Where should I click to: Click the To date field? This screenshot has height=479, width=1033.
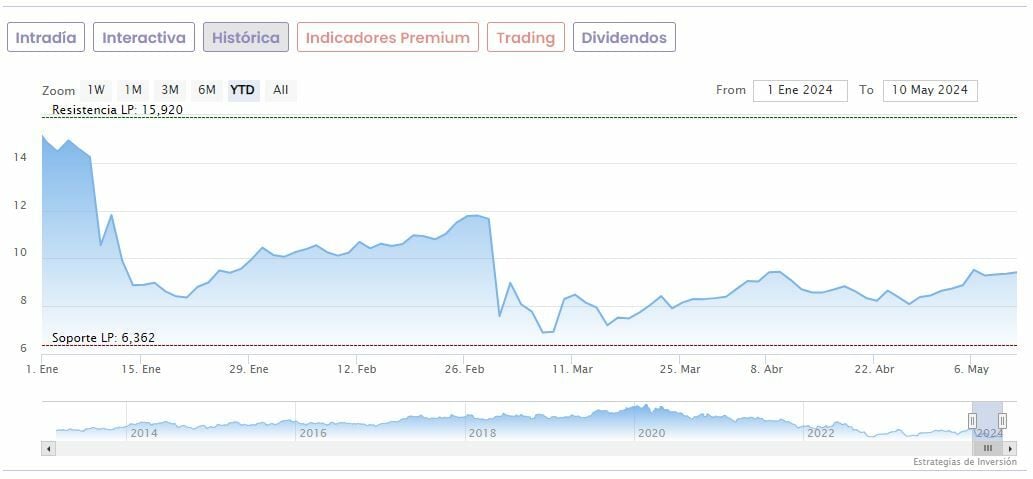(x=930, y=90)
